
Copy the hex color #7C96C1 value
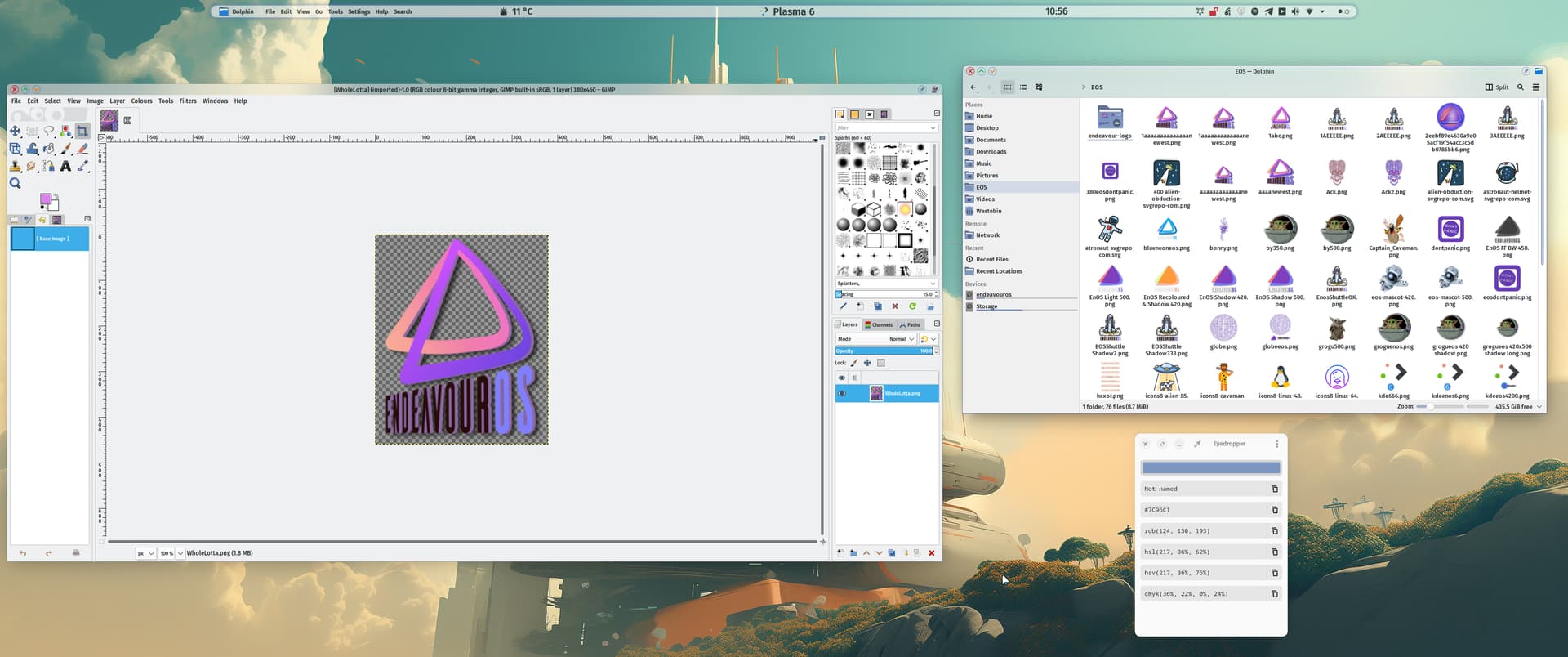(x=1274, y=510)
